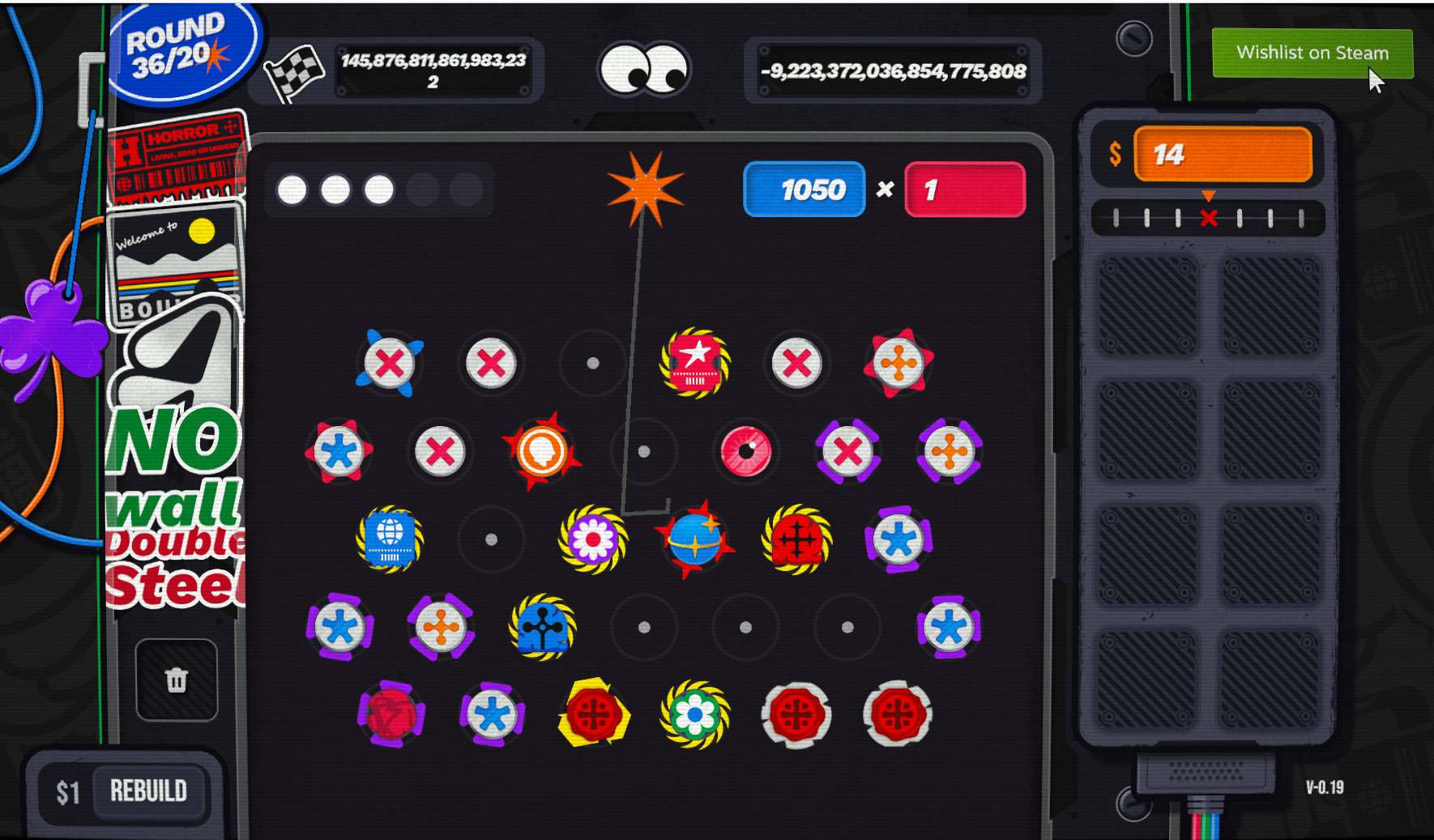Select the orange head-silhouette peg with red spikes
The height and width of the screenshot is (840, 1434).
(541, 450)
